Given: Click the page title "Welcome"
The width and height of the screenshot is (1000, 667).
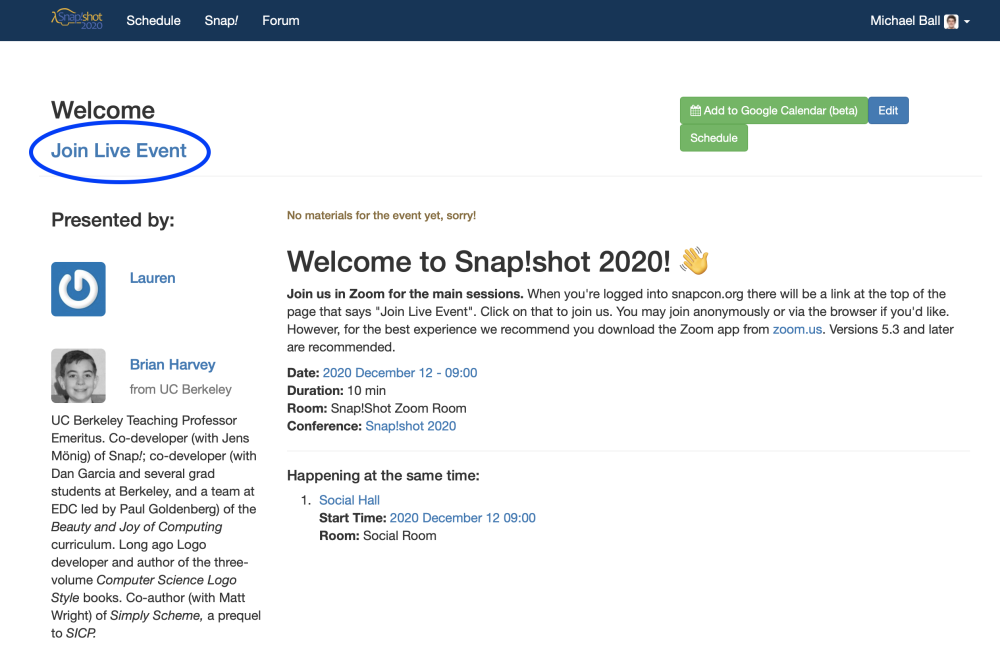Looking at the screenshot, I should coord(103,110).
